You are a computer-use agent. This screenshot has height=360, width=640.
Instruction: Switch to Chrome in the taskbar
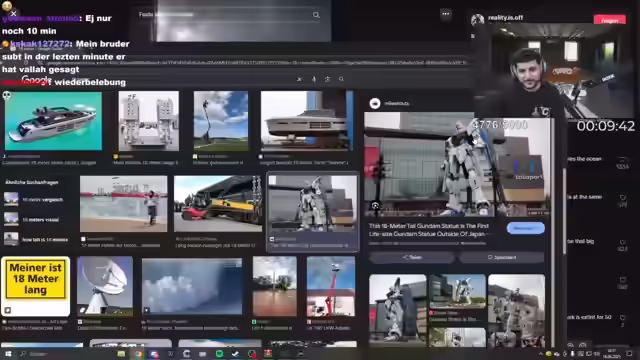(138, 353)
